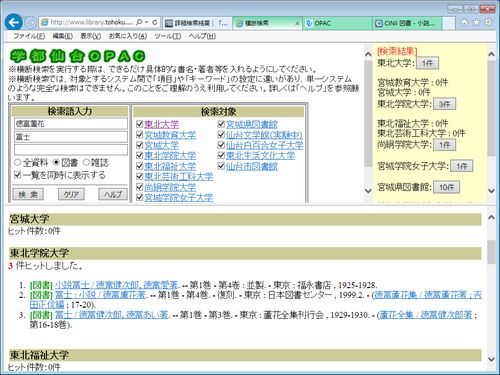Open the お気に入り(A) menu
Screen dimensions: 500x375
coord(128,36)
